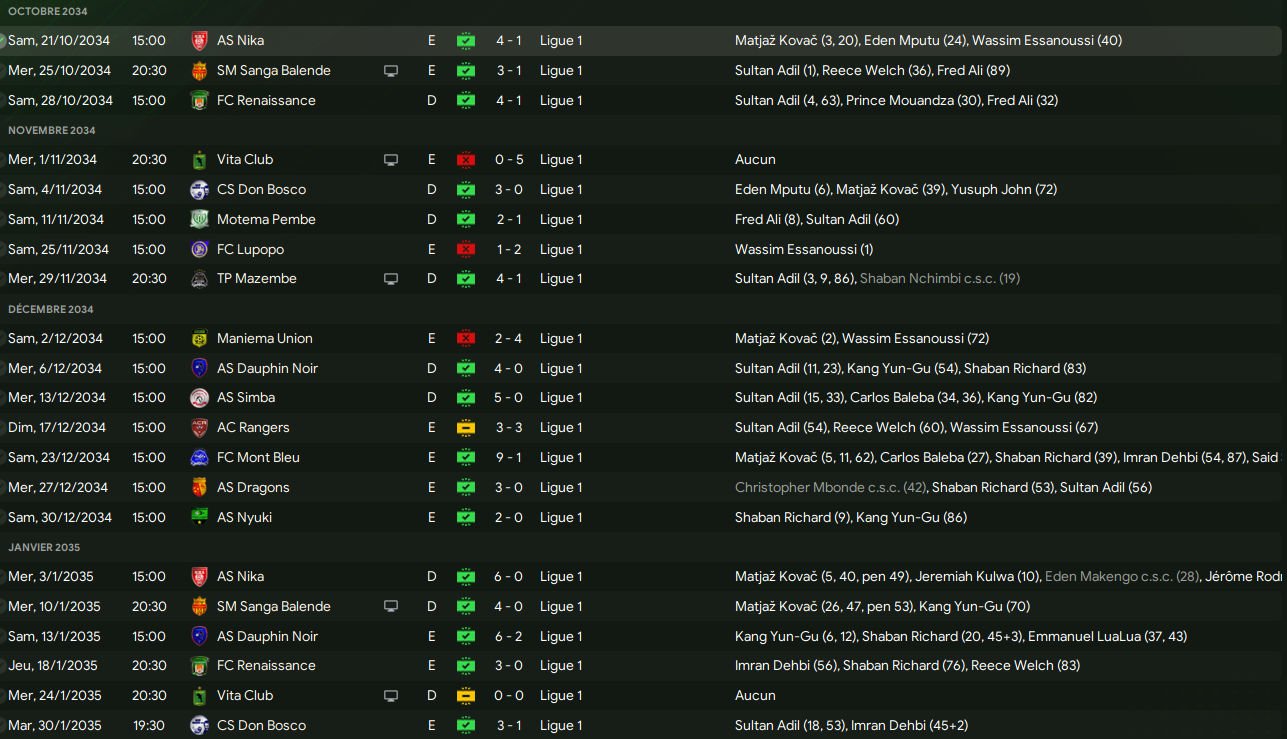Open Maniema Union via its badge icon
Image resolution: width=1287 pixels, height=739 pixels.
pyautogui.click(x=199, y=339)
